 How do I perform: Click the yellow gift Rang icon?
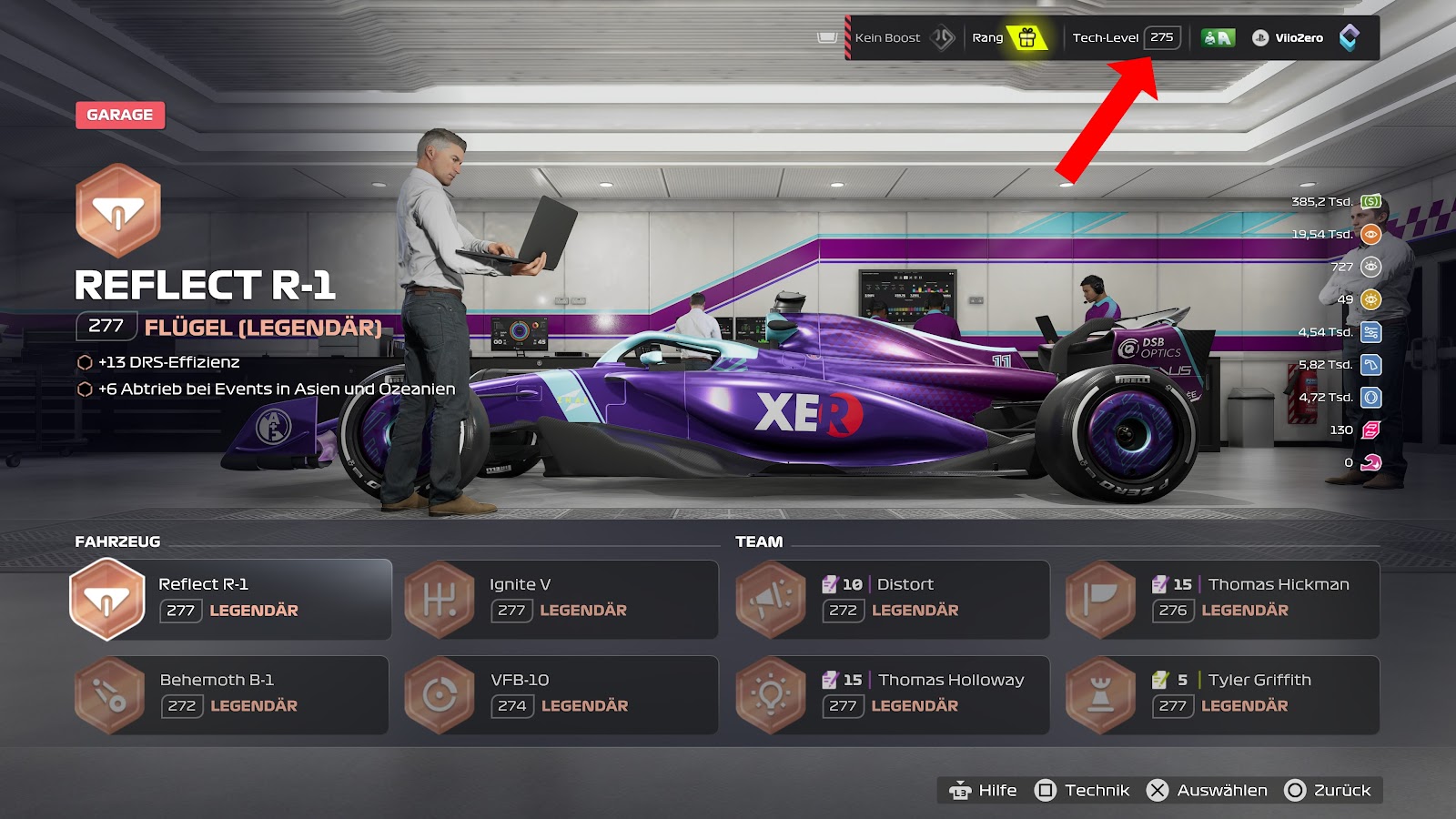[x=1027, y=37]
